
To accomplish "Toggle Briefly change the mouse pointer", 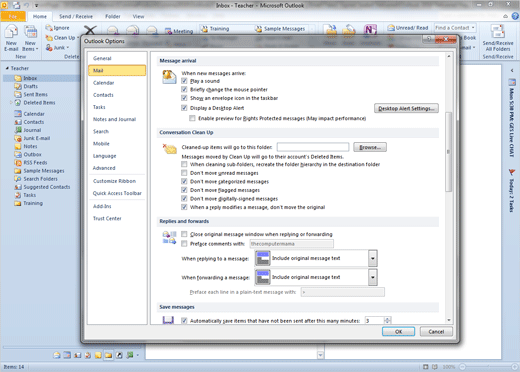I will pos(184,89).
